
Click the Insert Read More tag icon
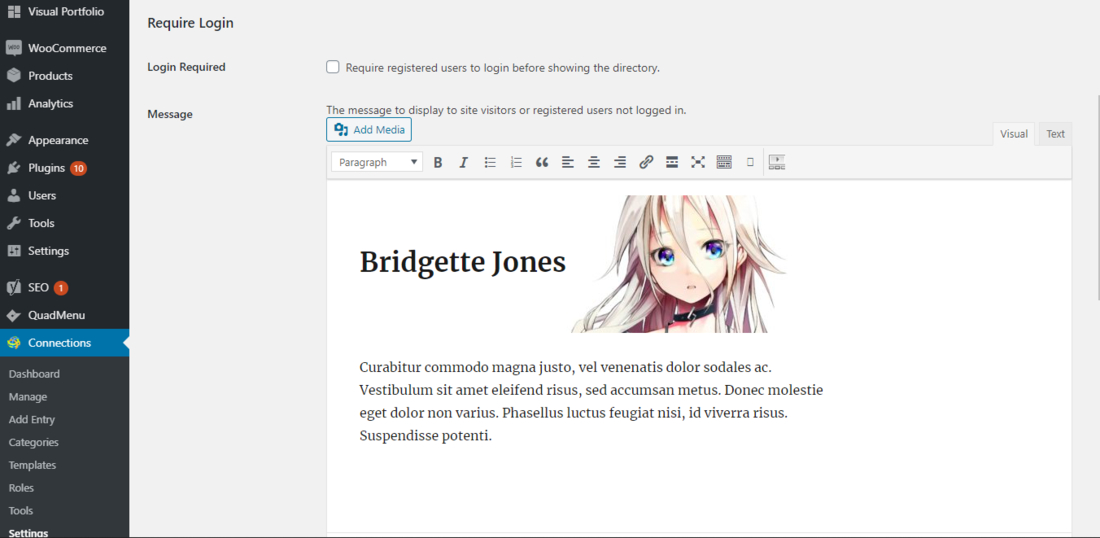coord(672,162)
